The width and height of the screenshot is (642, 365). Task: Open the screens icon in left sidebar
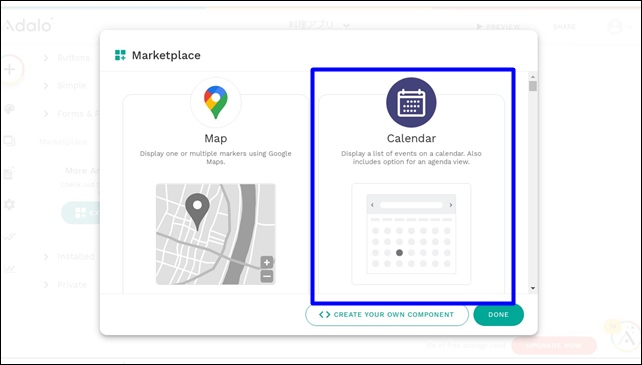point(9,141)
